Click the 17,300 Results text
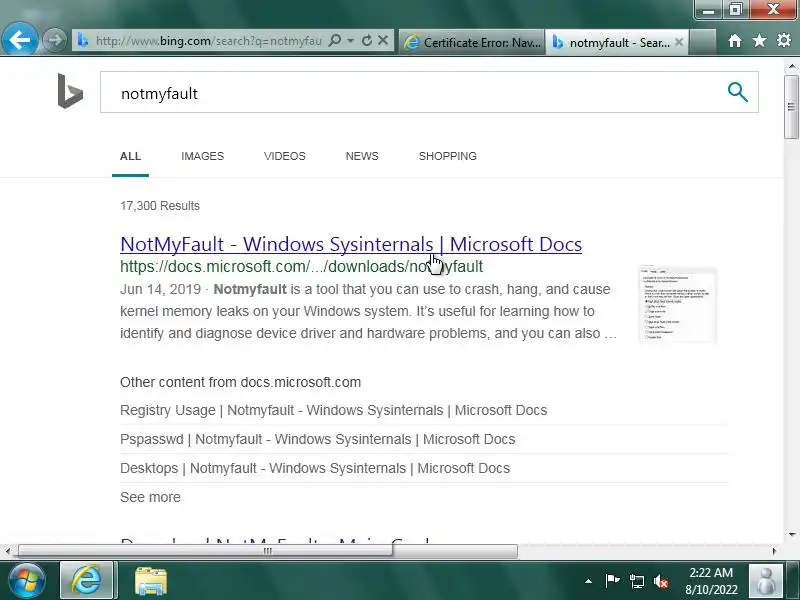This screenshot has width=800, height=600. click(x=160, y=206)
